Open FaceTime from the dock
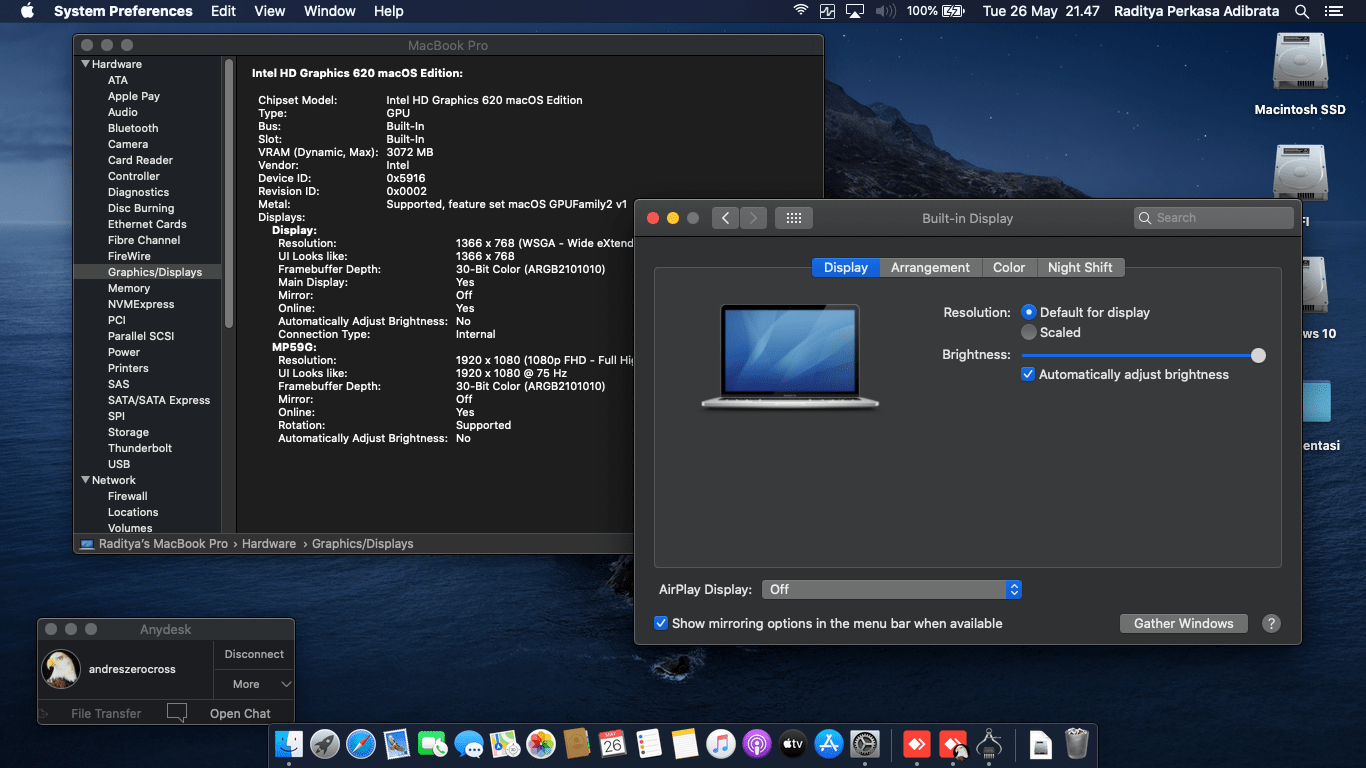The height and width of the screenshot is (768, 1366). click(433, 744)
